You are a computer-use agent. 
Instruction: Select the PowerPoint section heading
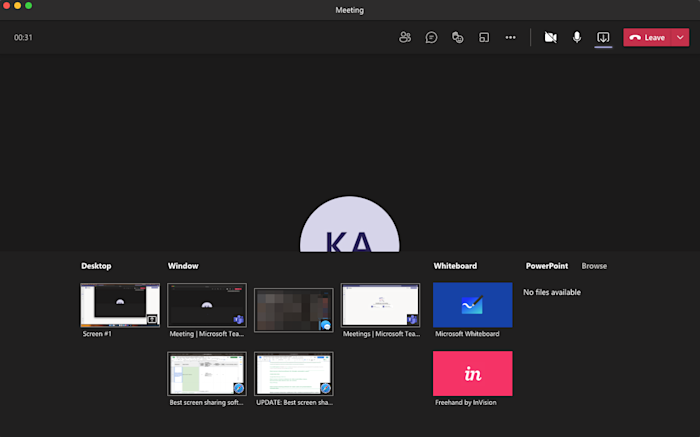pos(547,266)
